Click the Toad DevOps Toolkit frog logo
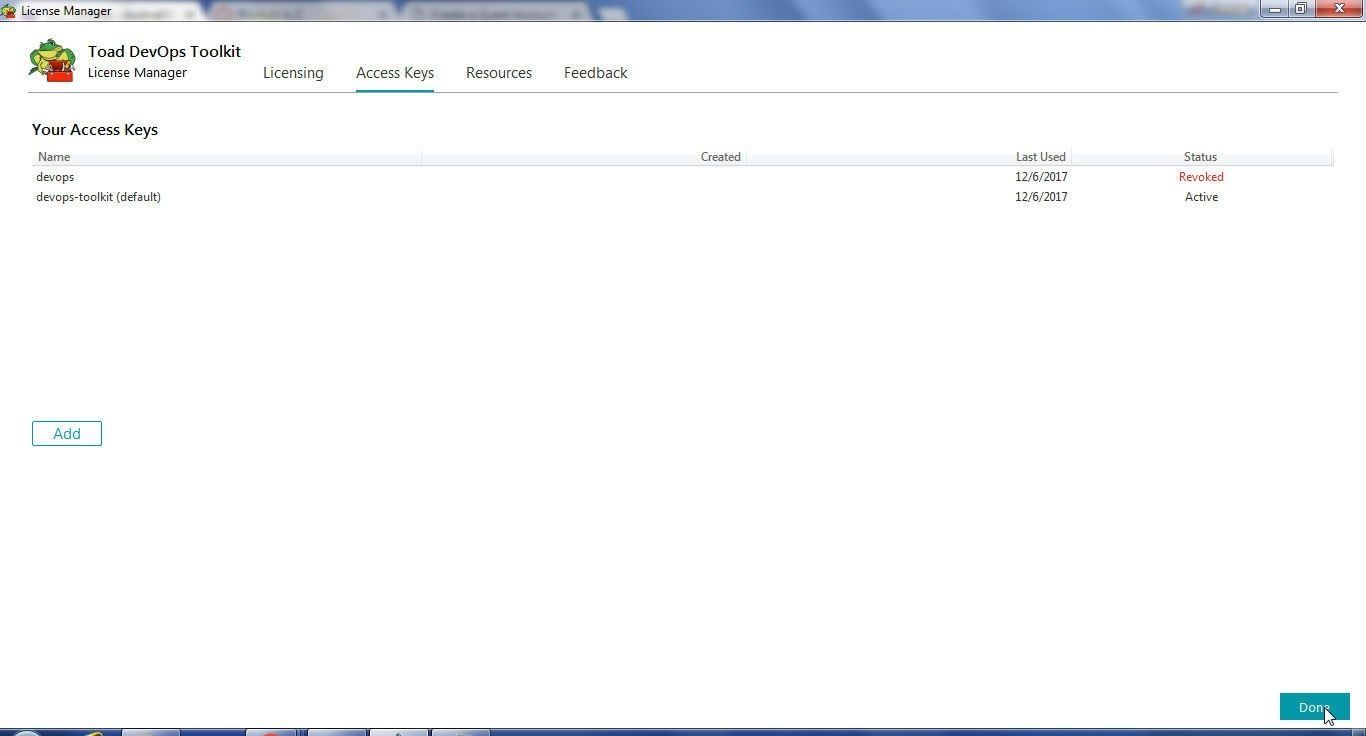Image resolution: width=1366 pixels, height=736 pixels. click(53, 61)
